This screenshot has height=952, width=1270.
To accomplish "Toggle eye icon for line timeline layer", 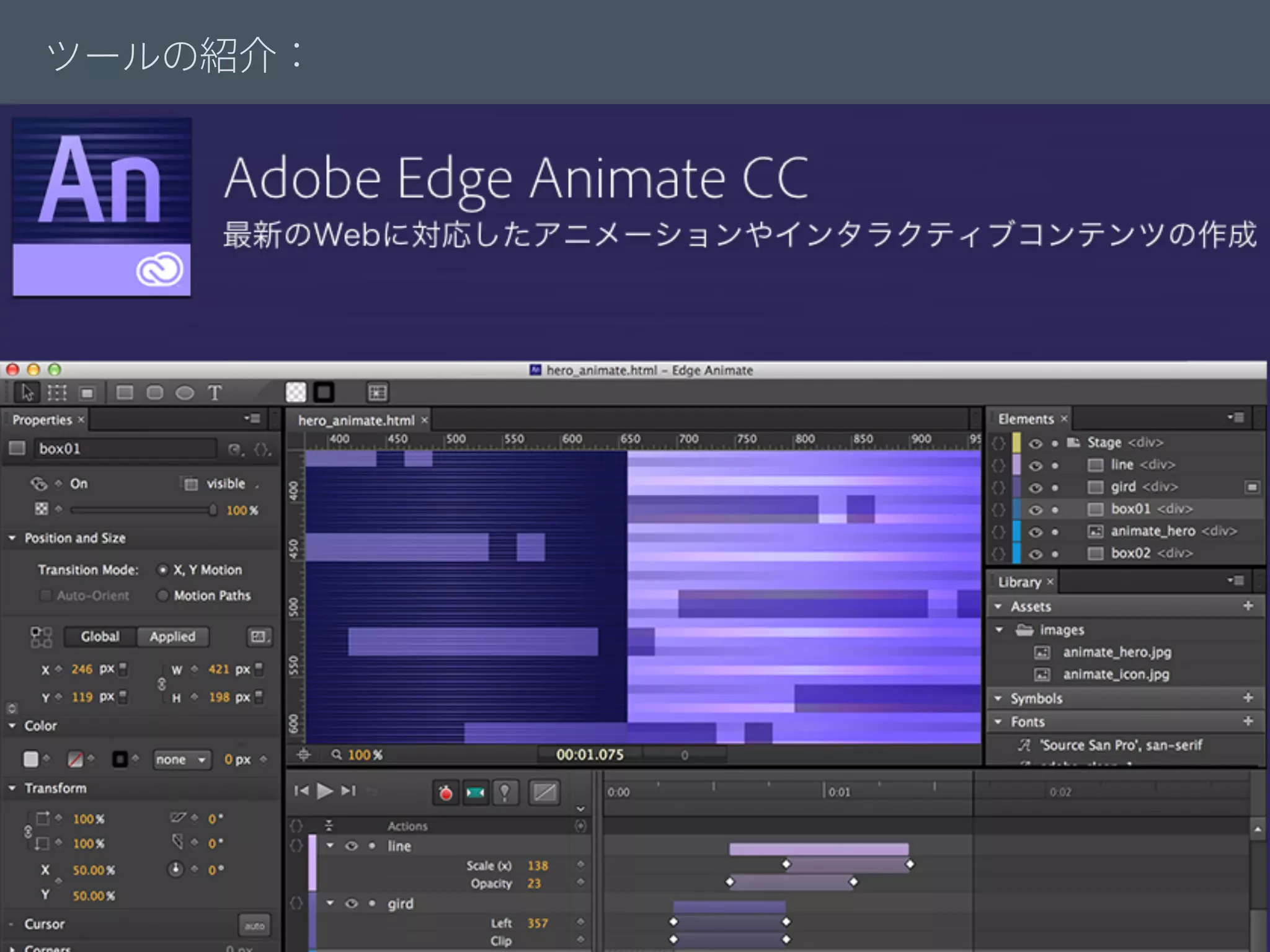I will pos(352,846).
